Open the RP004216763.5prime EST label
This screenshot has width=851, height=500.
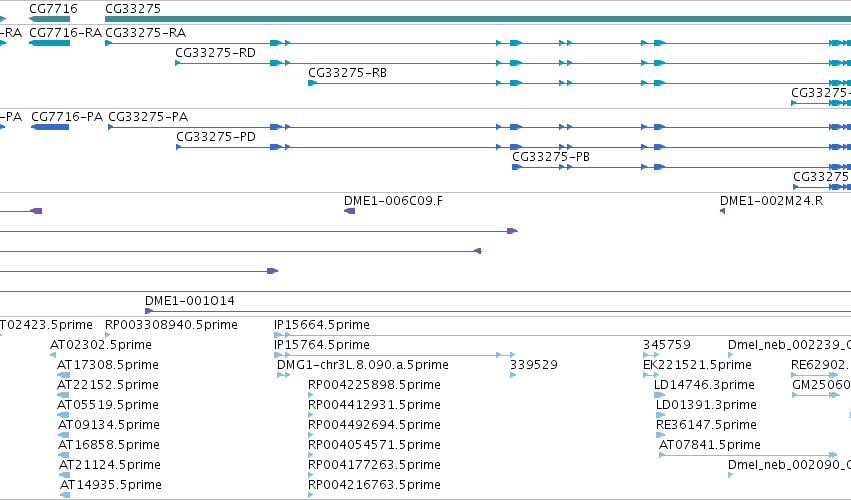[374, 485]
